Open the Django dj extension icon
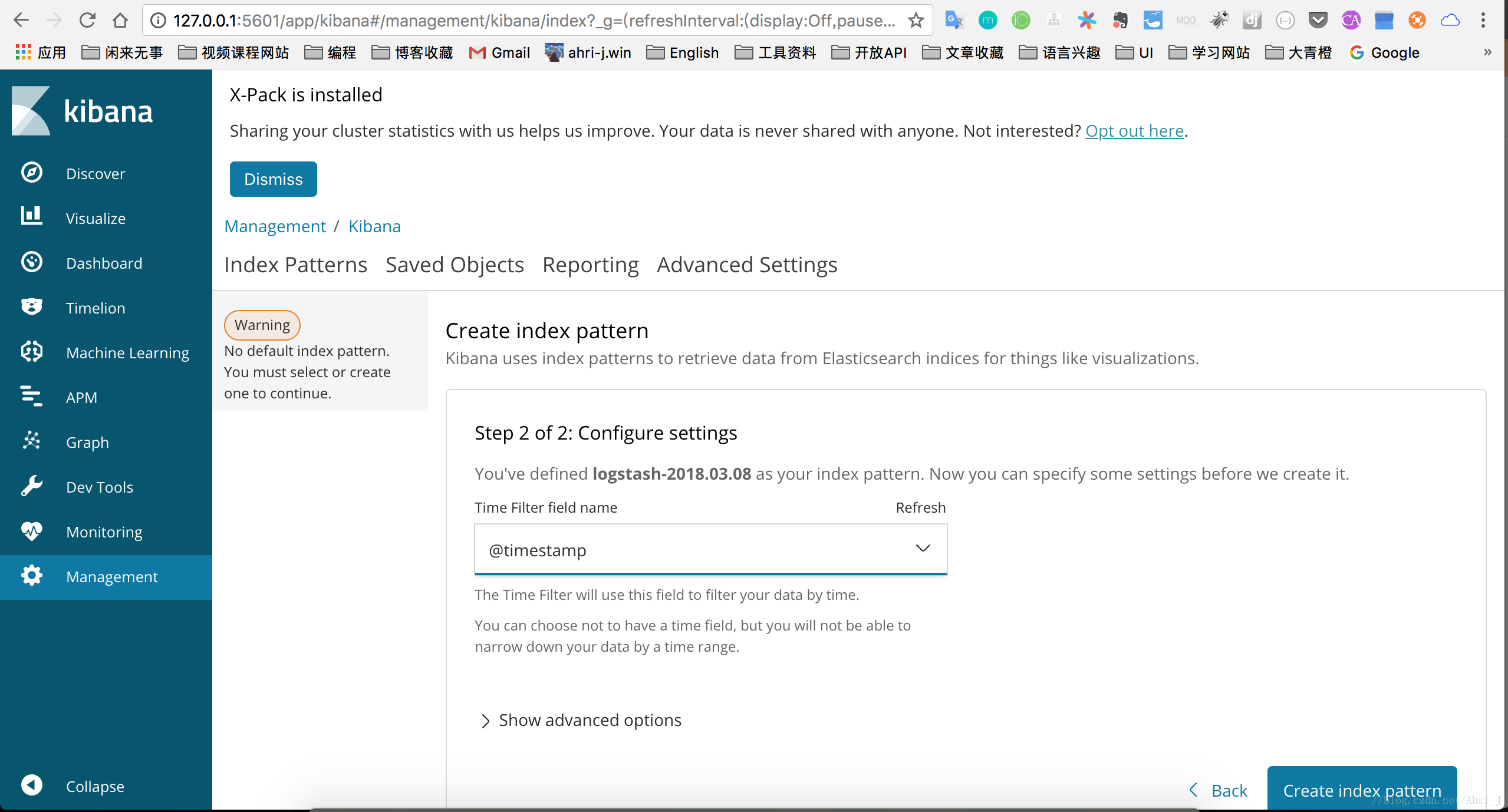Screen dimensions: 1508x812 pyautogui.click(x=1252, y=21)
